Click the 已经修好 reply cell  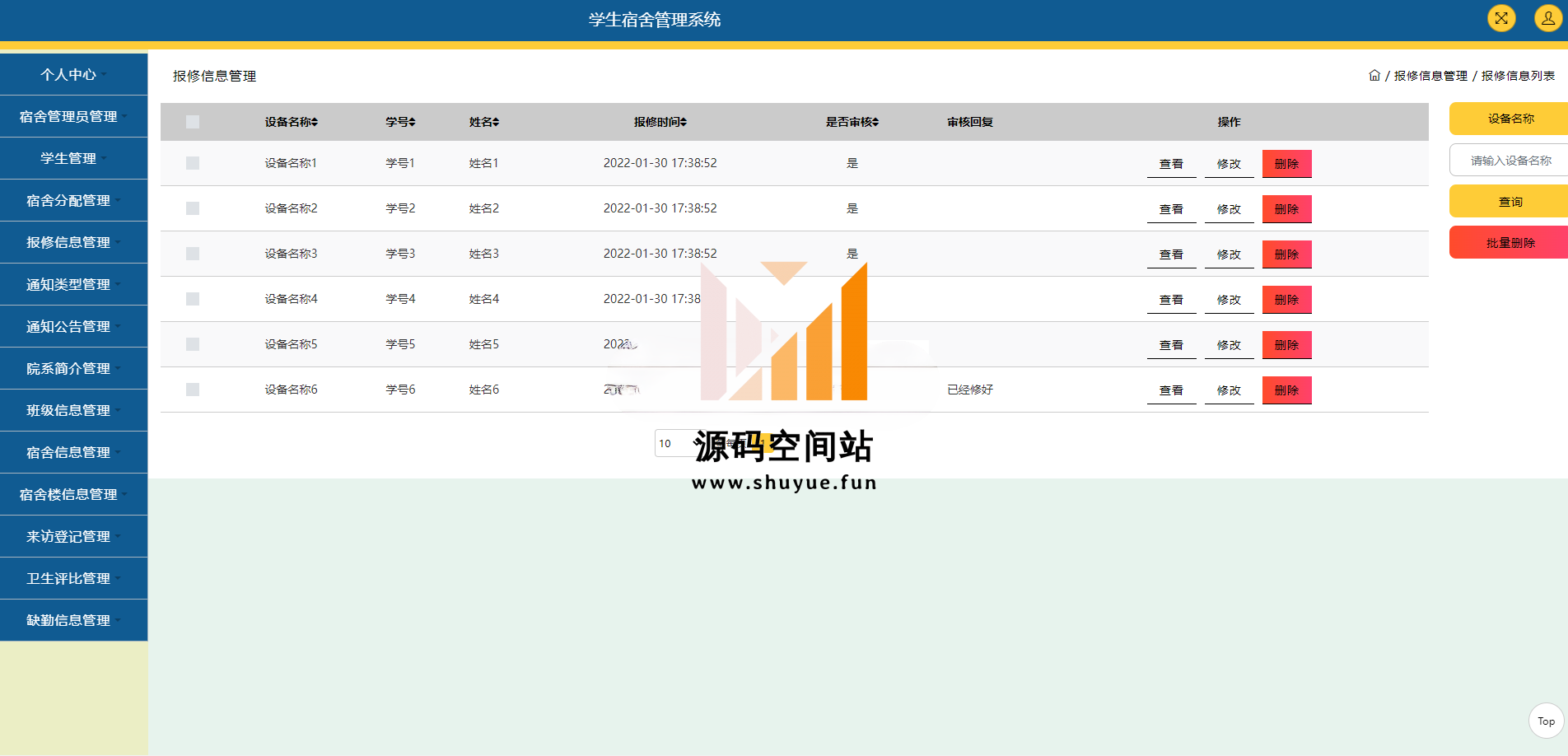[x=970, y=390]
